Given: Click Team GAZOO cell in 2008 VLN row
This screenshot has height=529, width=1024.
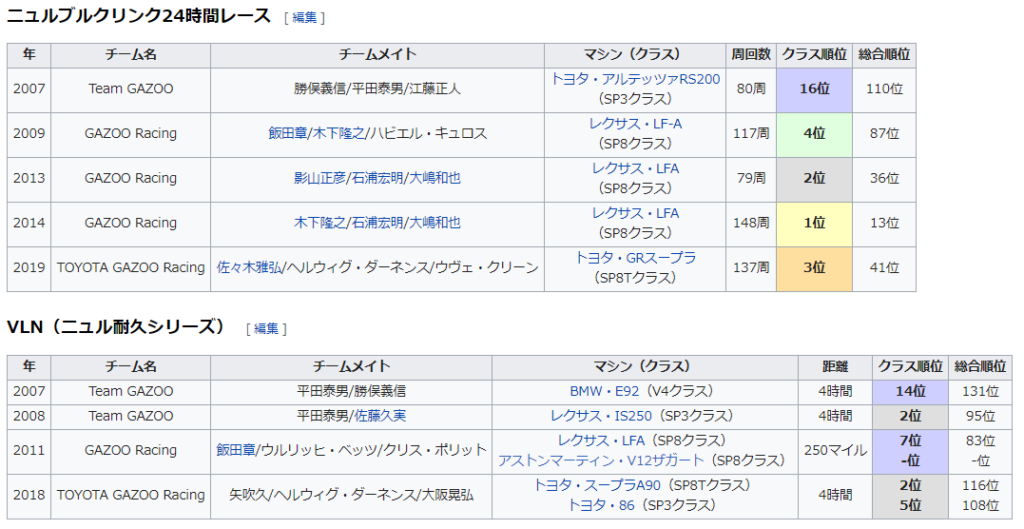Looking at the screenshot, I should click(x=131, y=416).
